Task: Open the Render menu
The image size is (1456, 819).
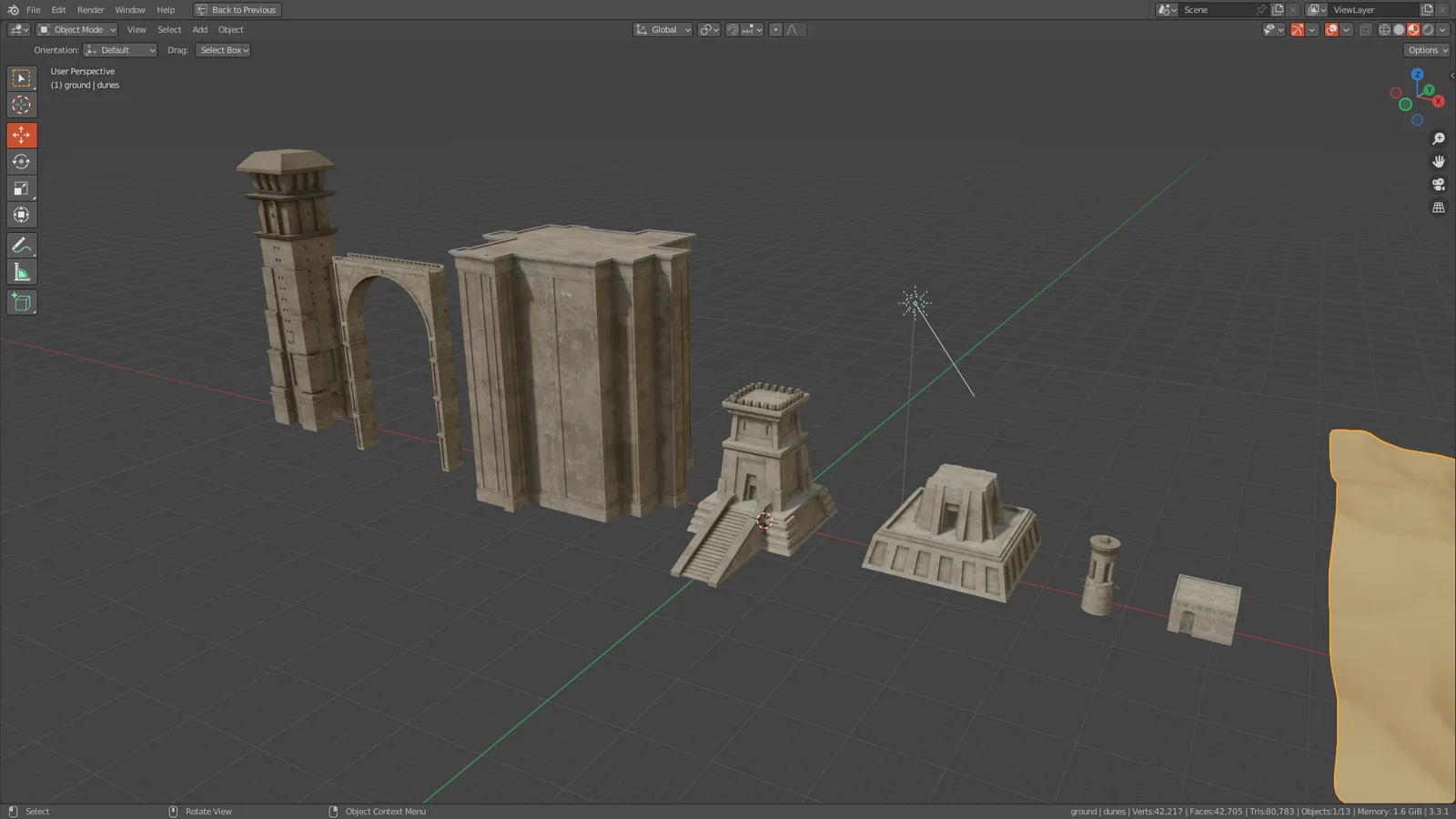Action: (x=90, y=10)
